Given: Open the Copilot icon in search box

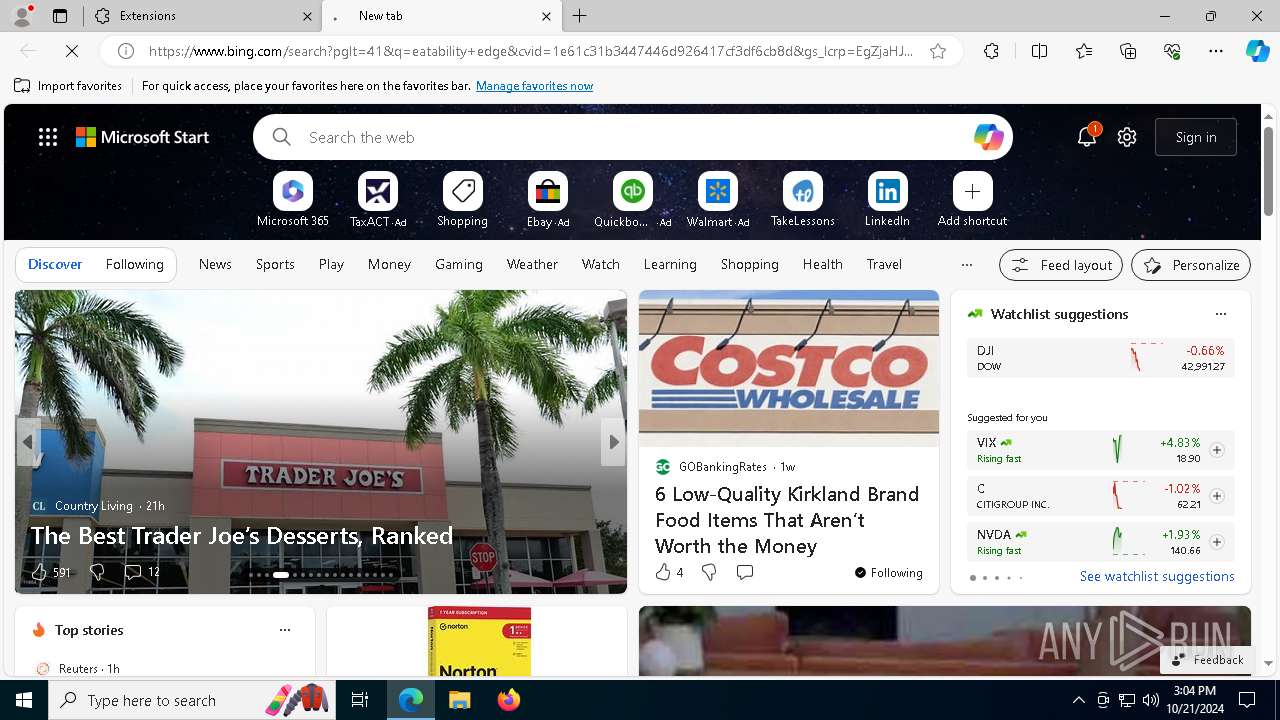Looking at the screenshot, I should click(988, 137).
